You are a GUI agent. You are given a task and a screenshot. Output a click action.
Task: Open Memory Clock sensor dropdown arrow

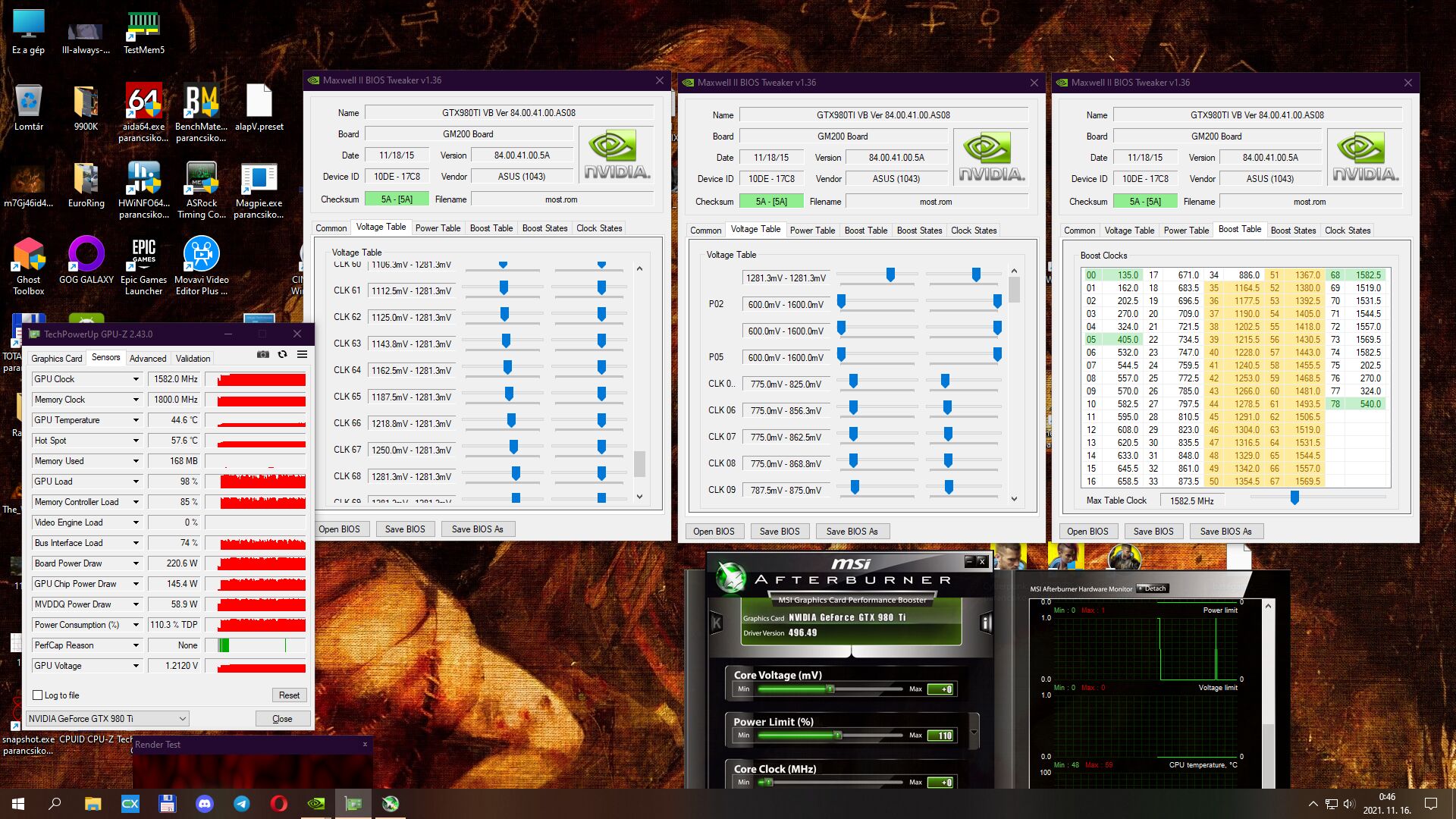136,400
